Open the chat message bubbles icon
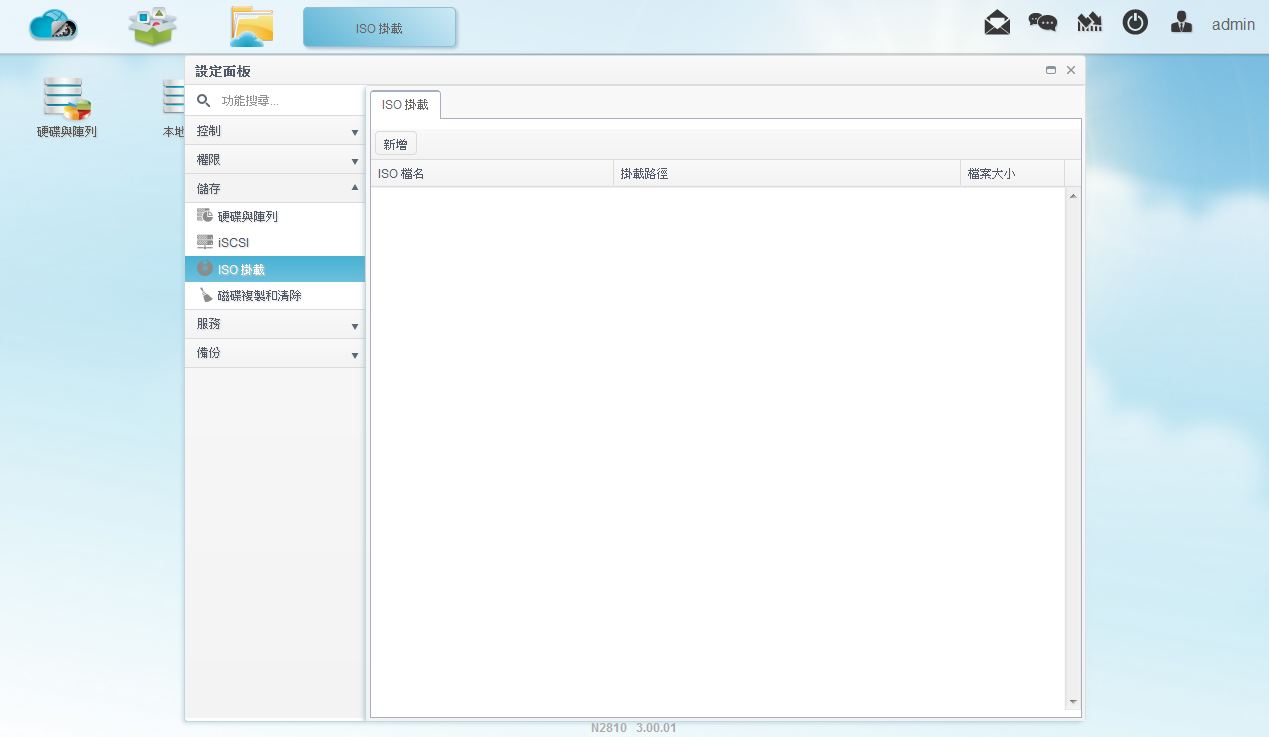 coord(1043,23)
